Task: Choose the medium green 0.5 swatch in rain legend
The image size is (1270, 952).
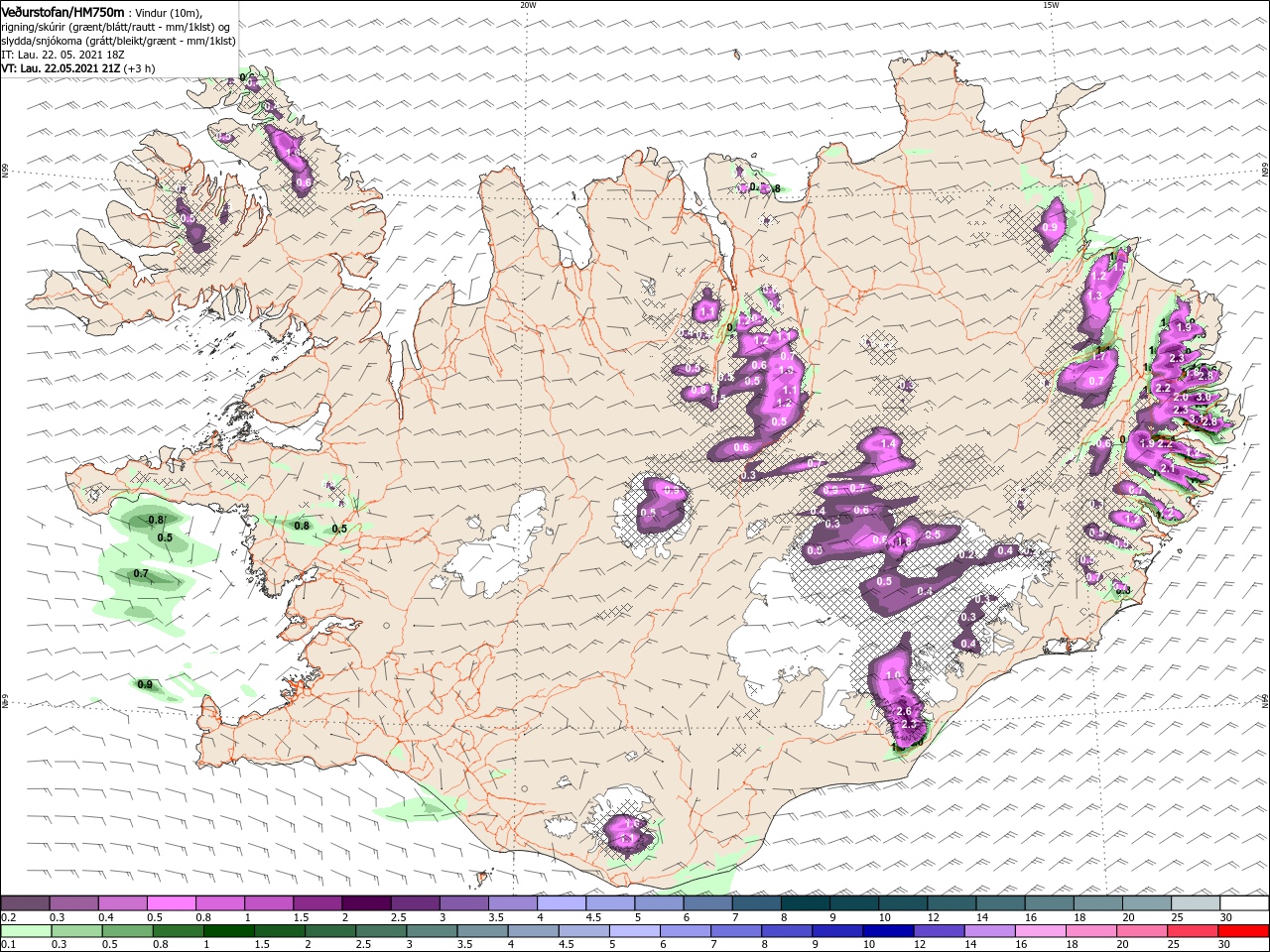Action: click(x=127, y=931)
